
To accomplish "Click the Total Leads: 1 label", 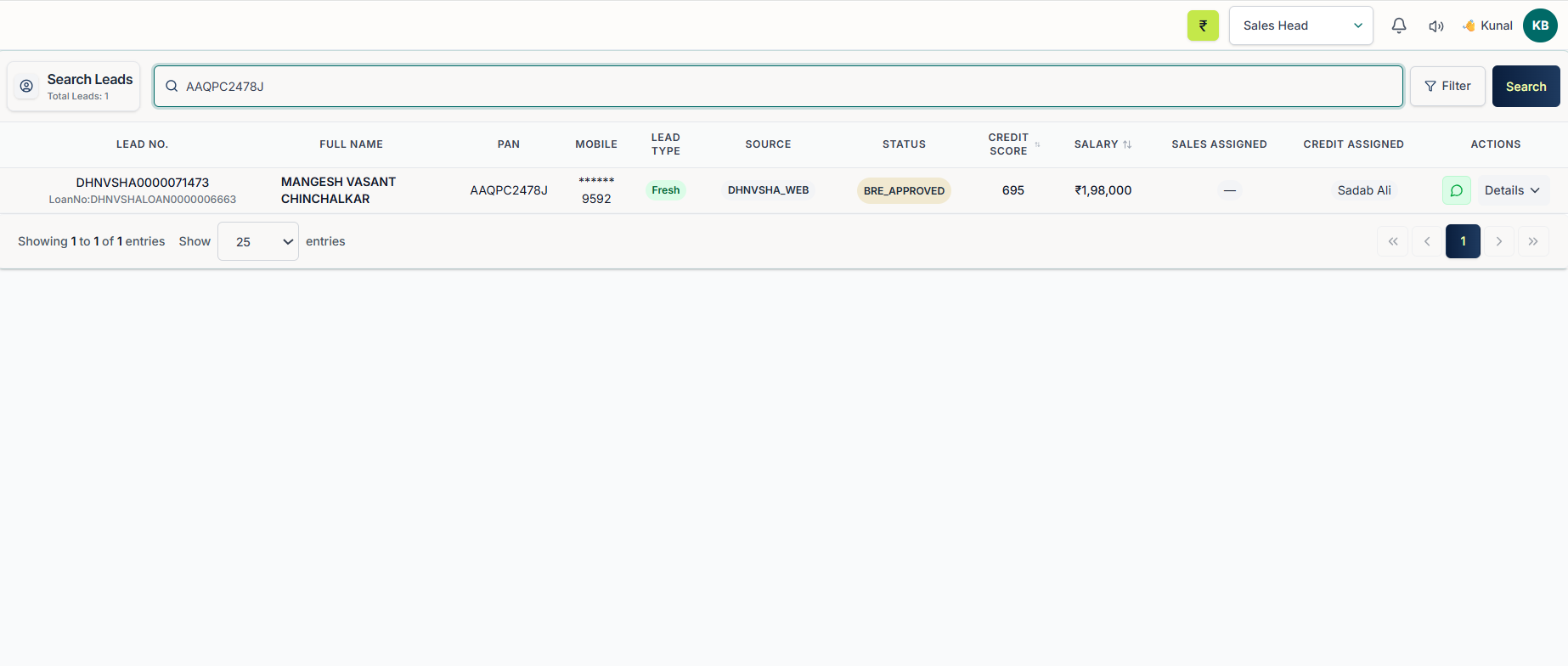I will point(78,96).
